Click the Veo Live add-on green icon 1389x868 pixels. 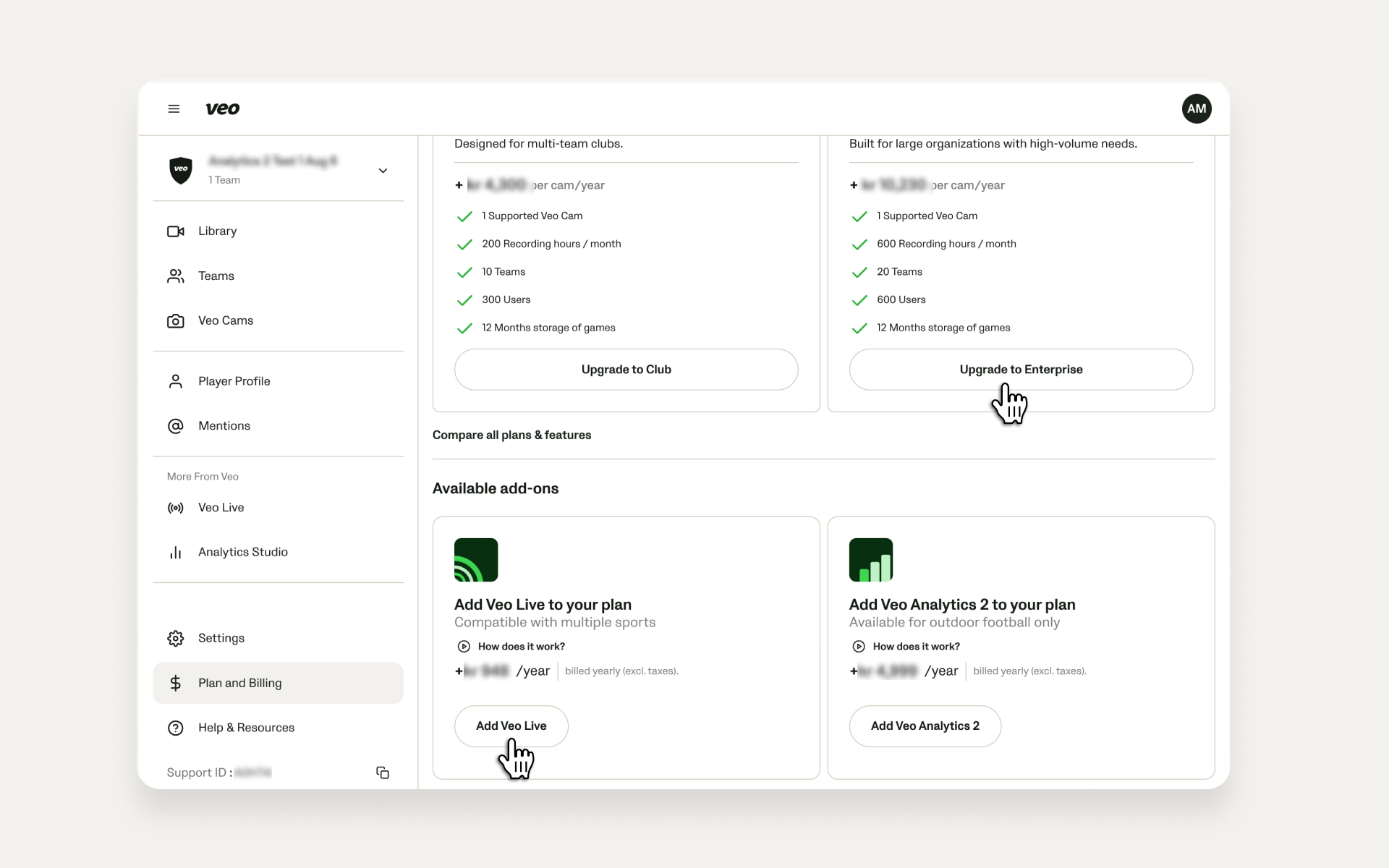[476, 560]
